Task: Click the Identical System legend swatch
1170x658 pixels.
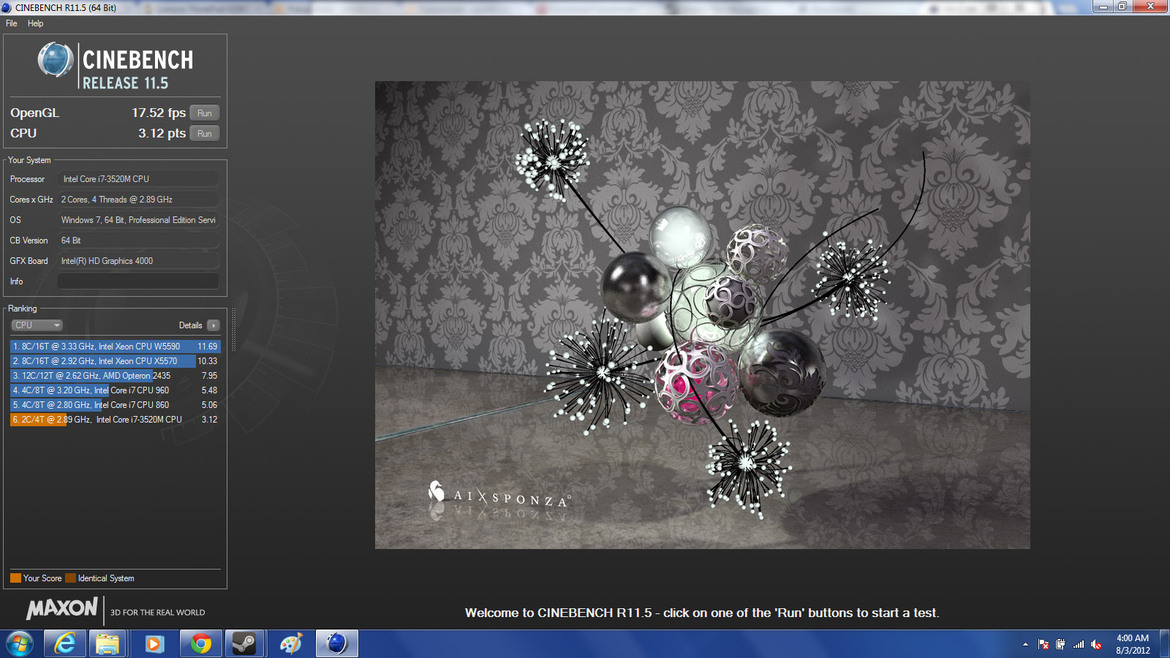Action: point(70,578)
